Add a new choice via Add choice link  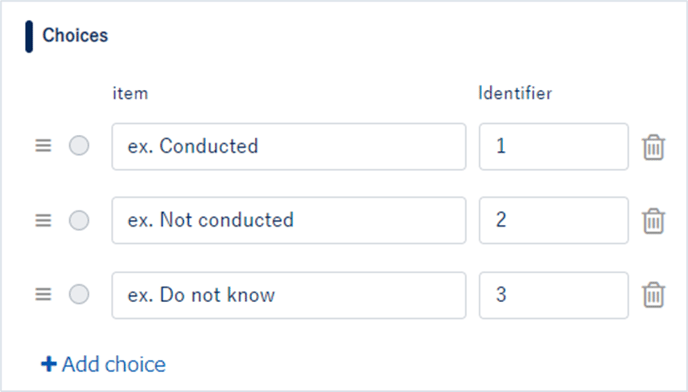click(104, 364)
